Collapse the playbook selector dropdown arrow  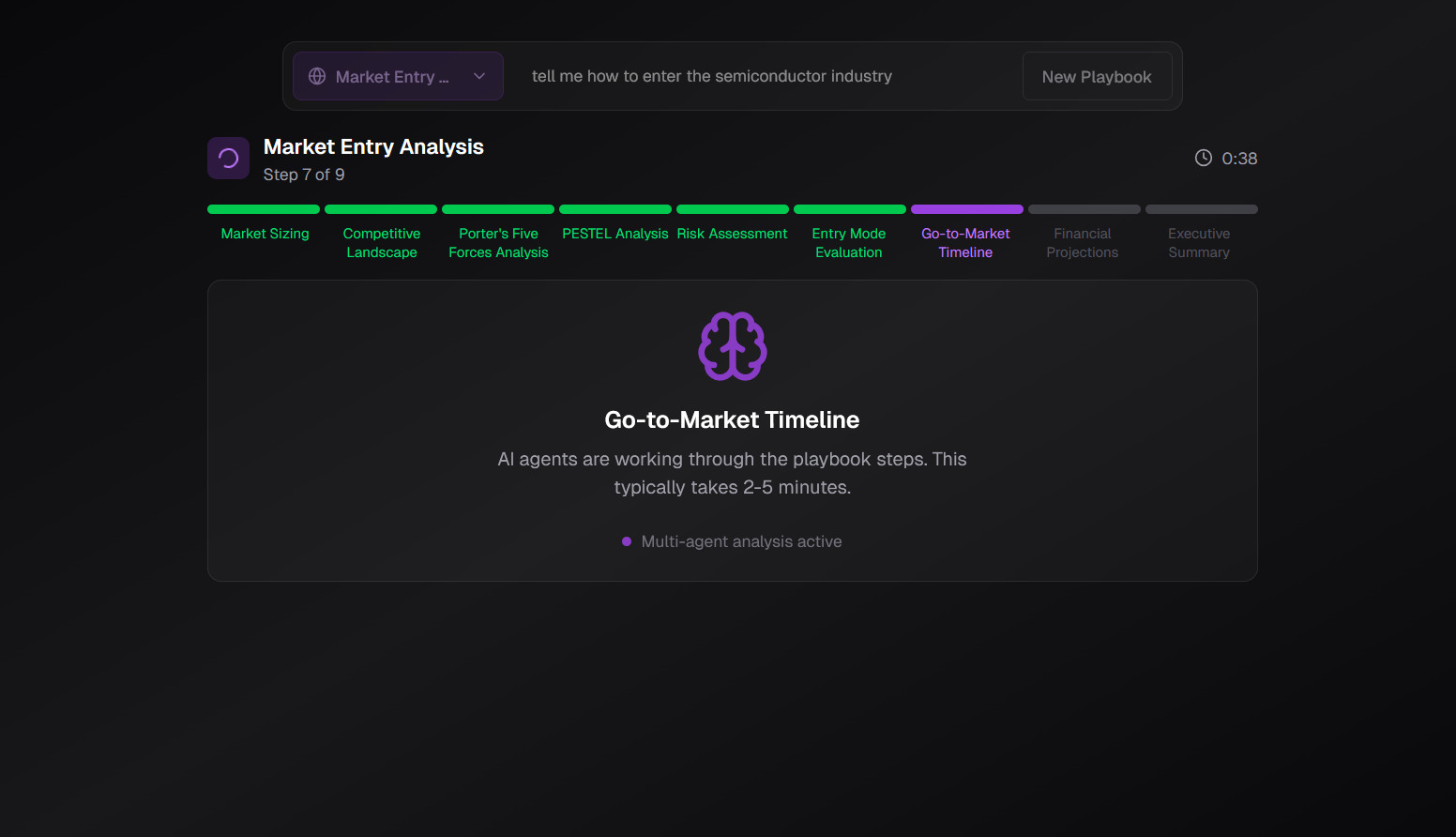[478, 76]
